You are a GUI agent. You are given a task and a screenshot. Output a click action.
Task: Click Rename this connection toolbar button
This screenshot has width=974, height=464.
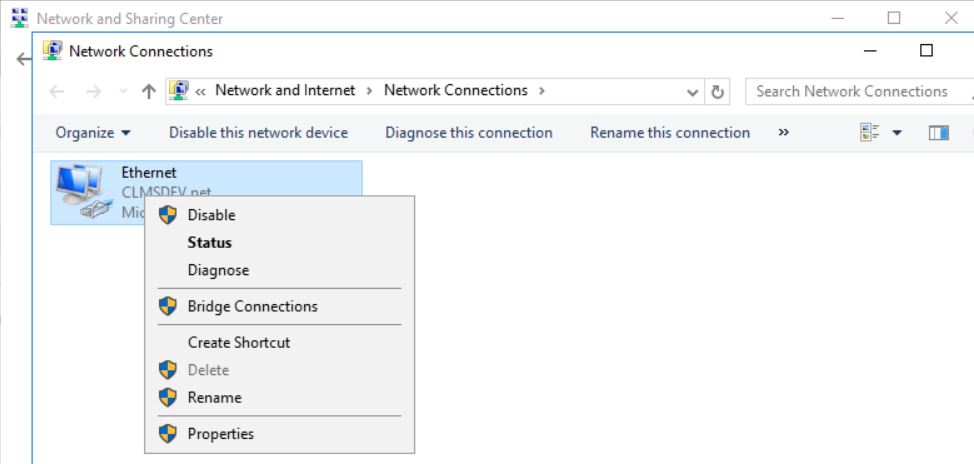[x=669, y=133]
